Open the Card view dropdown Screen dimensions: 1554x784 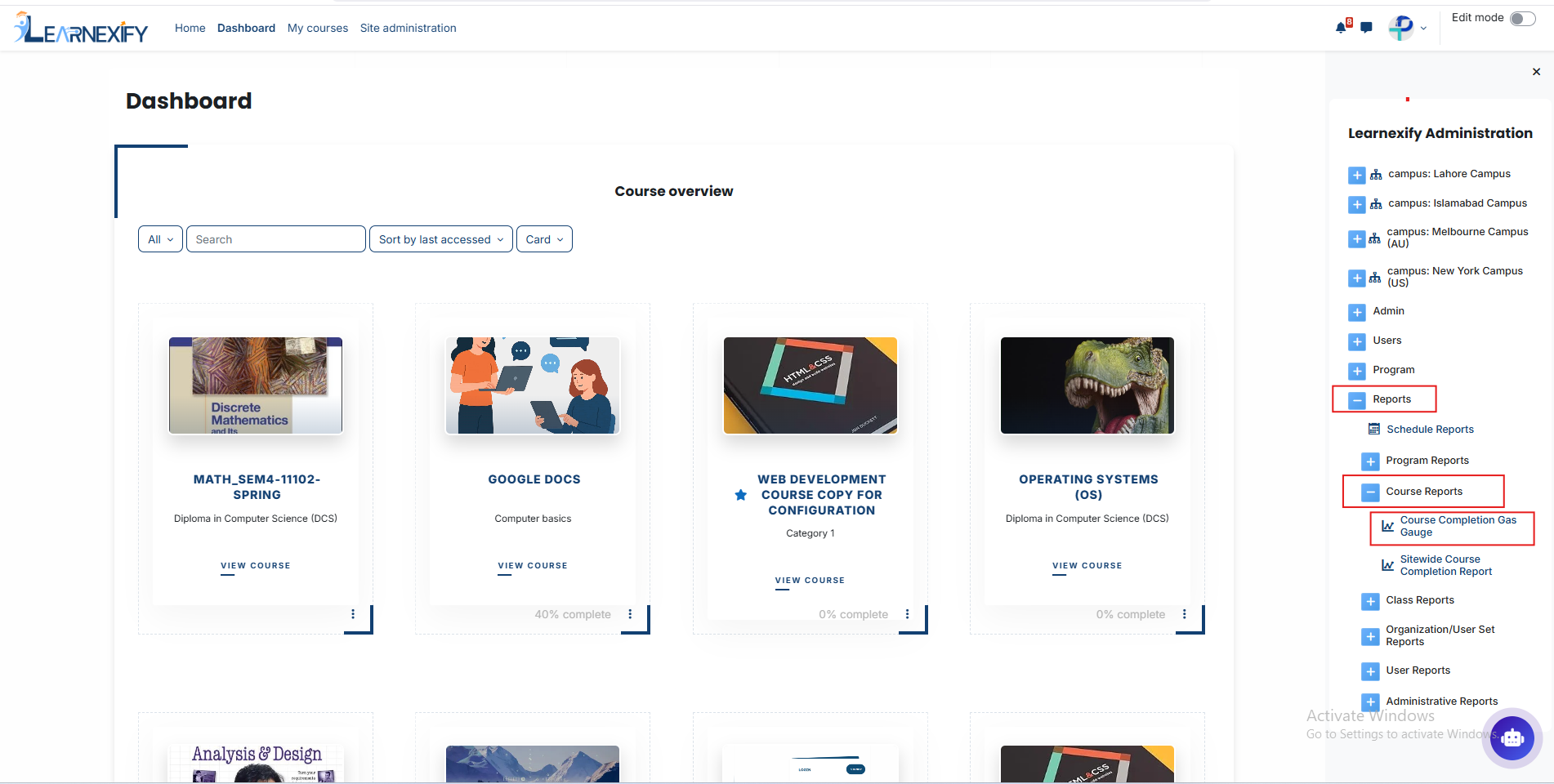point(544,239)
